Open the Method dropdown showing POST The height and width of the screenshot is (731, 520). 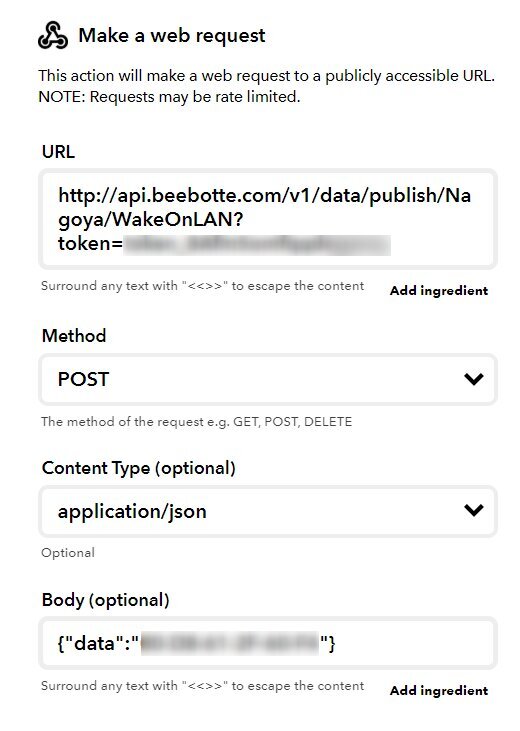point(268,379)
